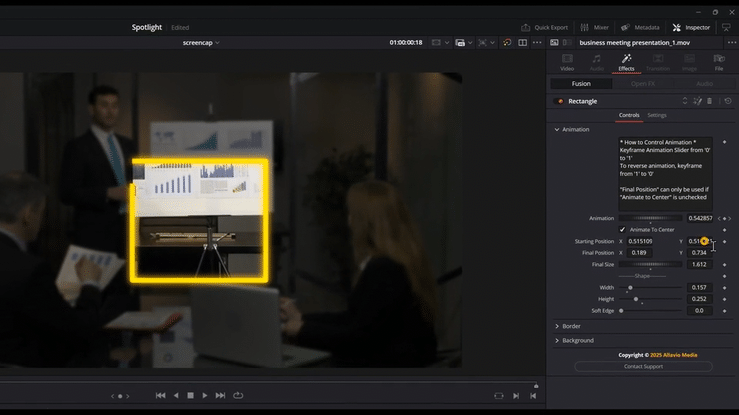Open the timecode overlay dropdown arrow
The width and height of the screenshot is (739, 415).
pos(470,43)
